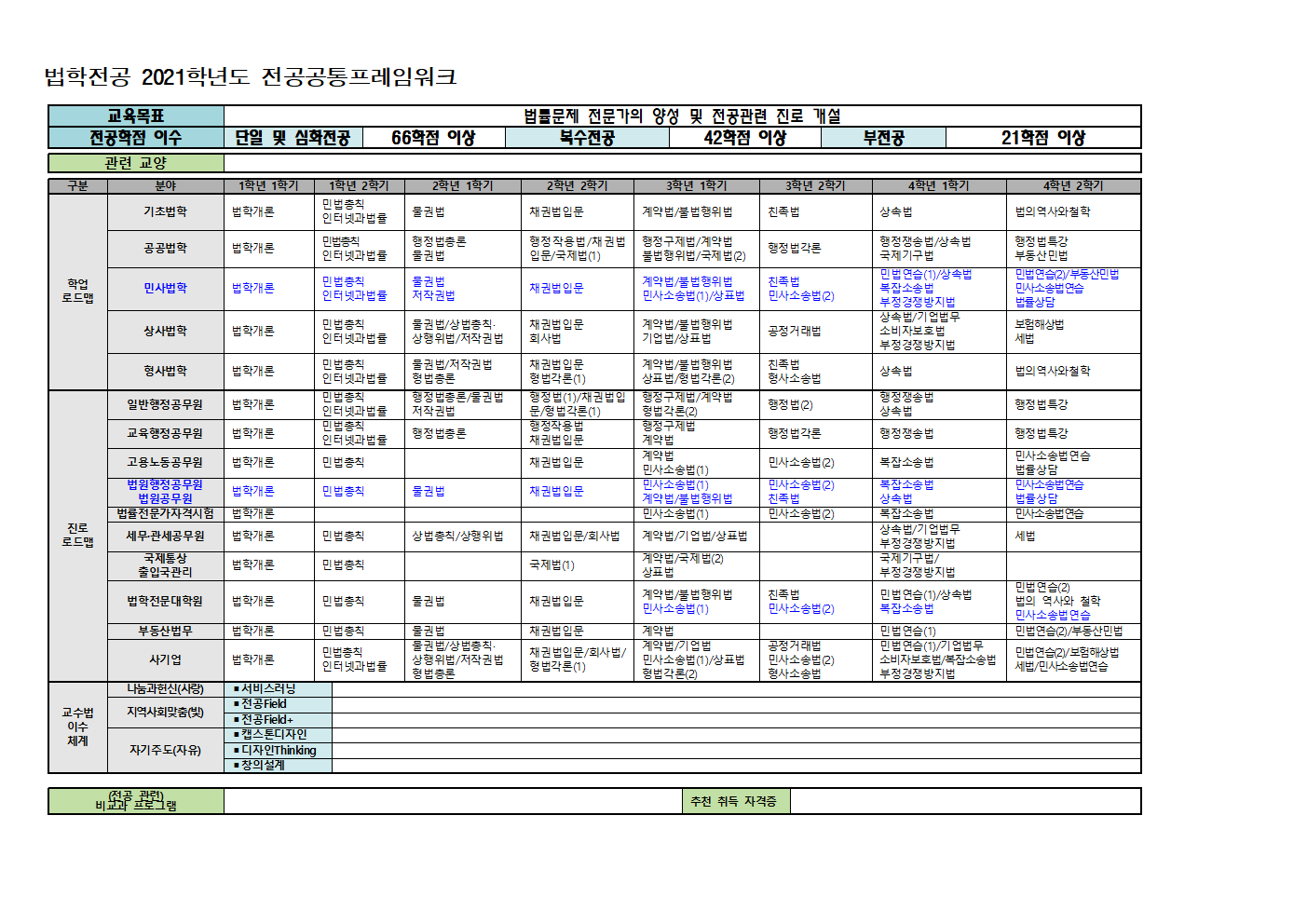
Task: Select the 캡스톤디자인 item
Action: tap(273, 735)
